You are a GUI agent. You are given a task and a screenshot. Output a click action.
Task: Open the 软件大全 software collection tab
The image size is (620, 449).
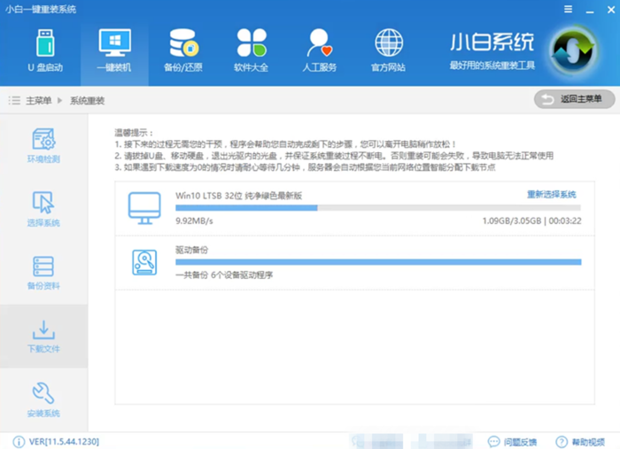pyautogui.click(x=251, y=51)
